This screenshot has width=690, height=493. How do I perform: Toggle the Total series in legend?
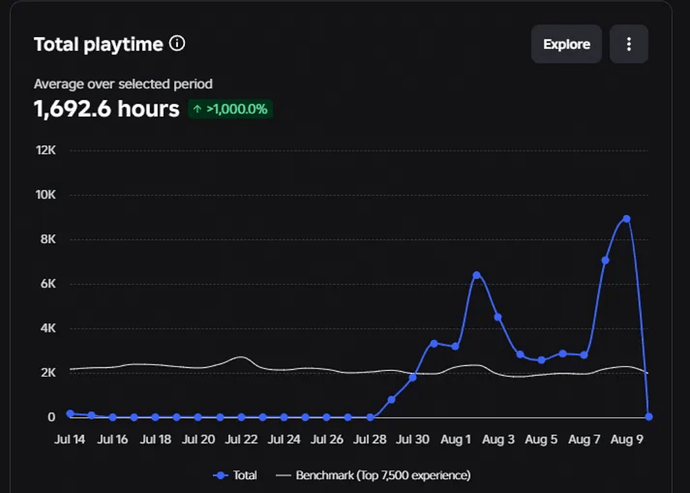click(x=235, y=475)
